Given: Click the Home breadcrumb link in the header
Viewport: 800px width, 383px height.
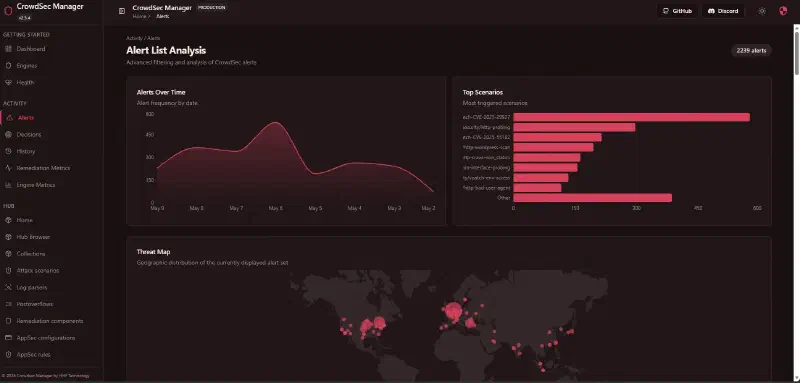Looking at the screenshot, I should (139, 16).
